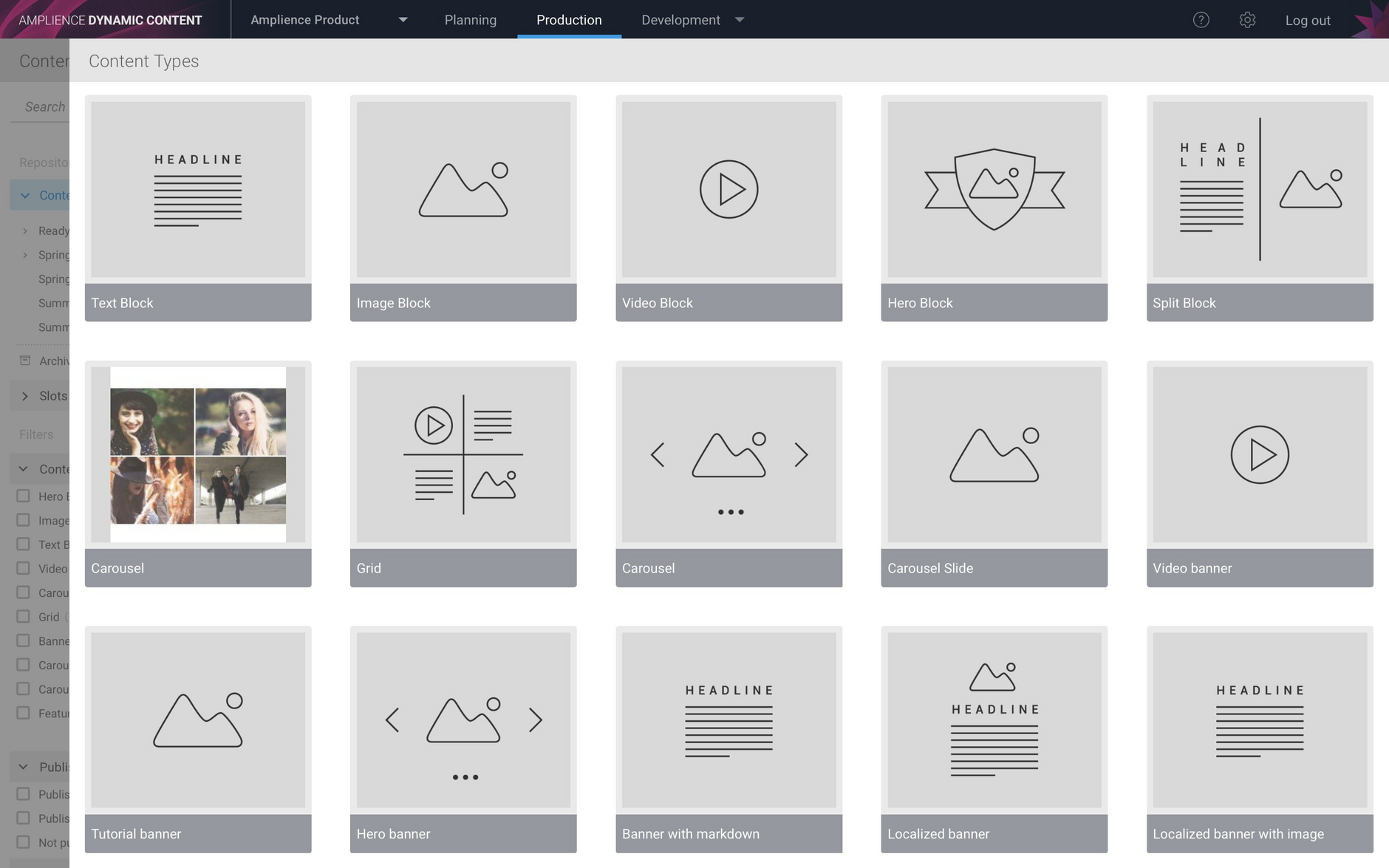Open the Development dropdown menu
The height and width of the screenshot is (868, 1389).
pos(692,20)
